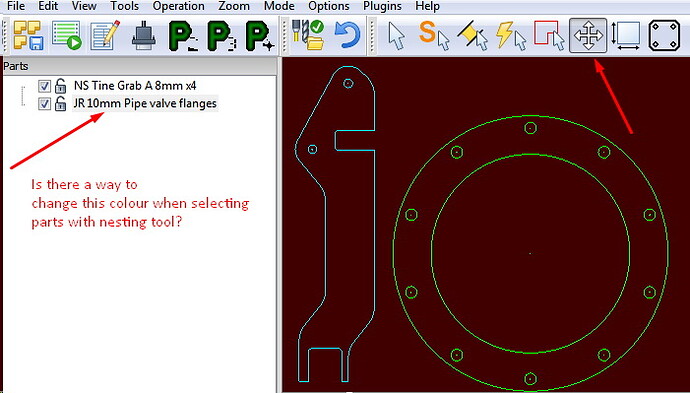Uncheck the NS Tine Grab A checkbox
Viewport: 690px width, 393px height.
tap(44, 86)
